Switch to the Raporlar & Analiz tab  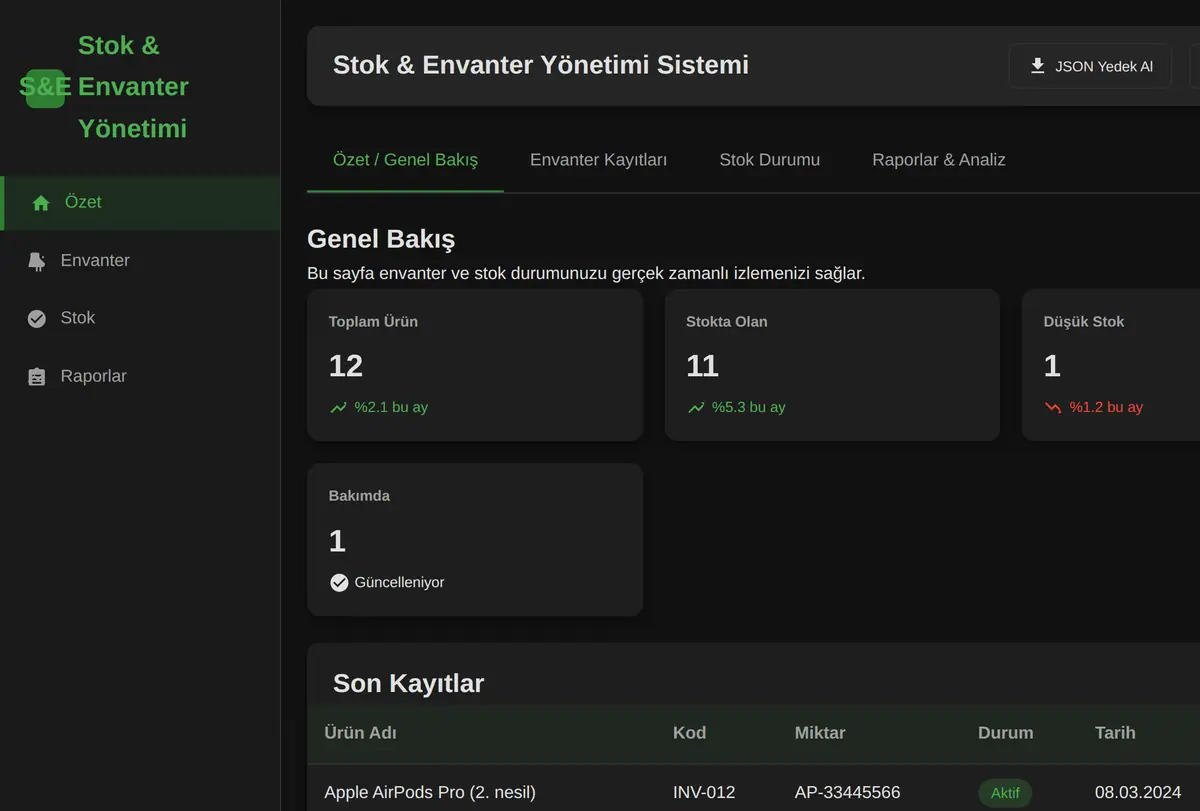[x=939, y=160]
